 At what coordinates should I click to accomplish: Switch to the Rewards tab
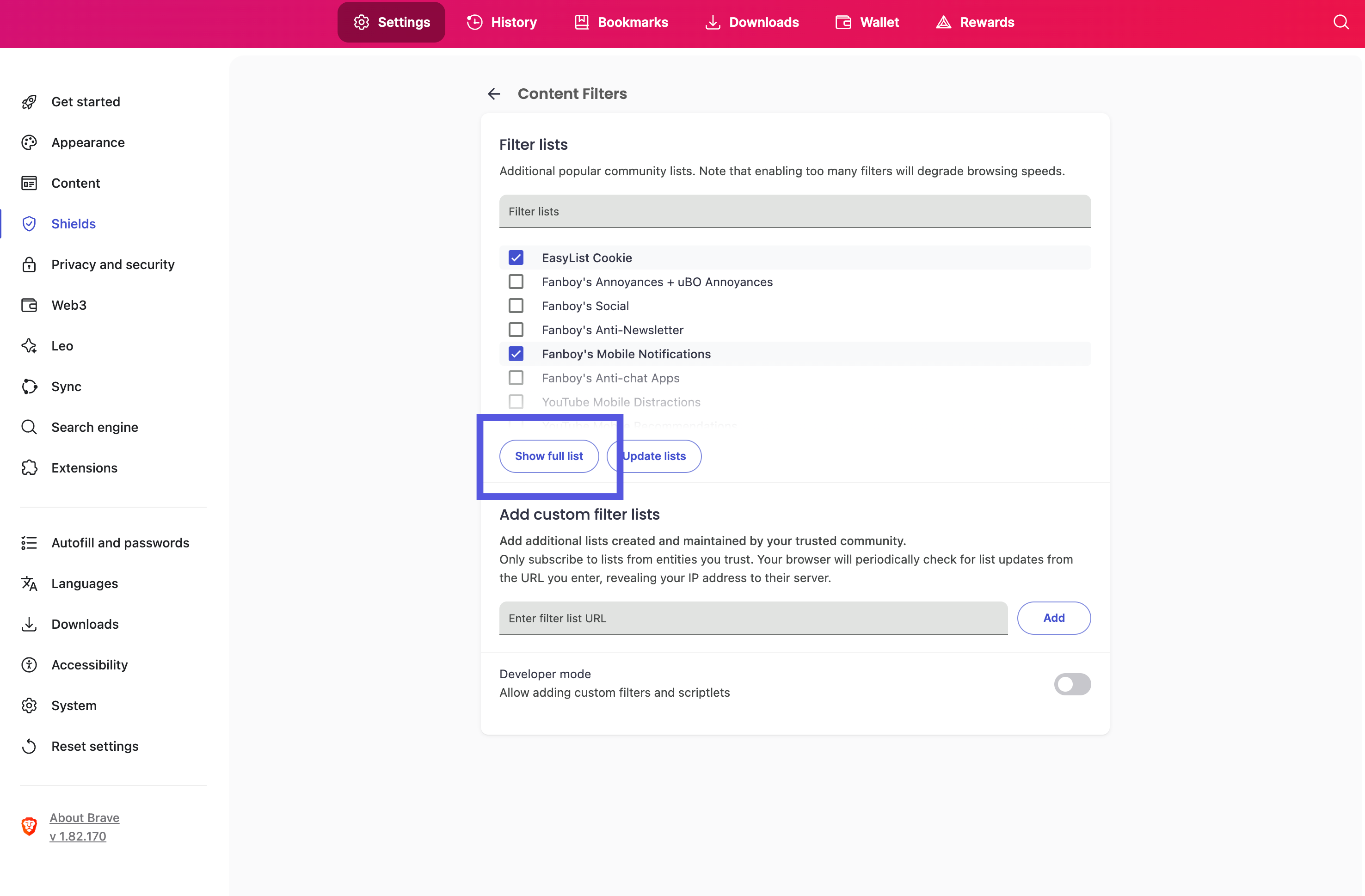(x=975, y=22)
